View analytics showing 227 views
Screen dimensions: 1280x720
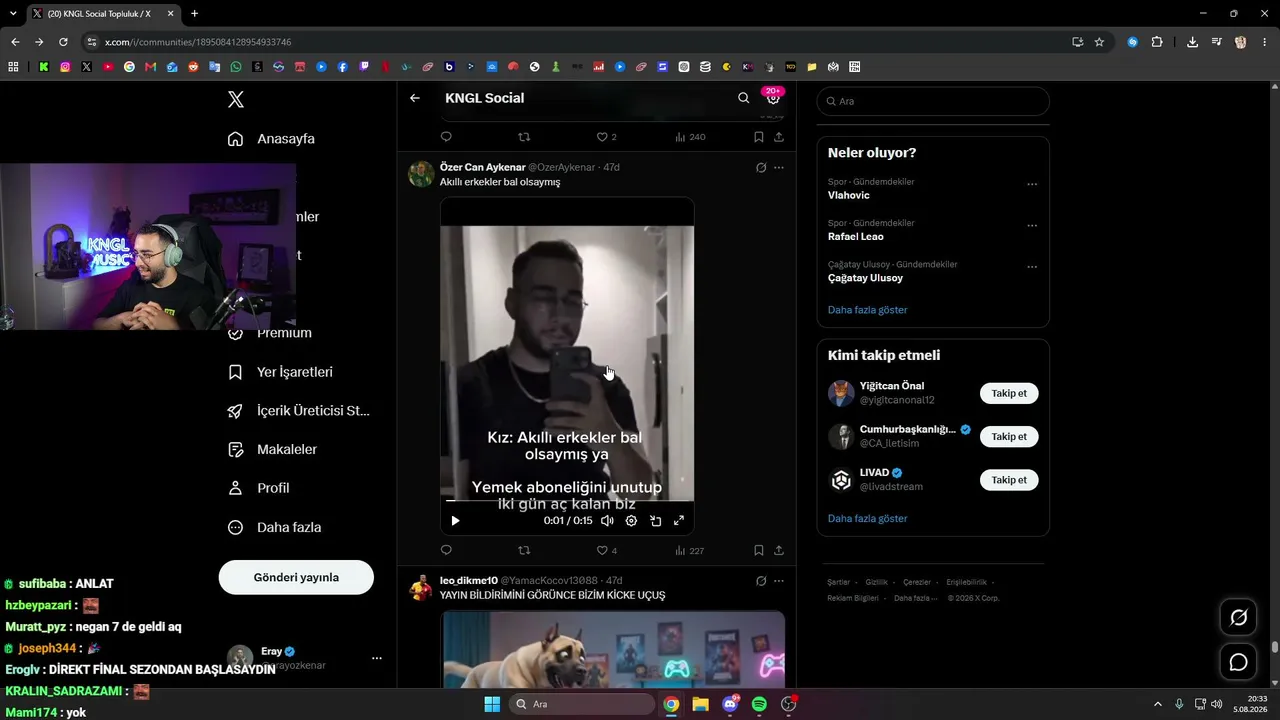pos(689,550)
